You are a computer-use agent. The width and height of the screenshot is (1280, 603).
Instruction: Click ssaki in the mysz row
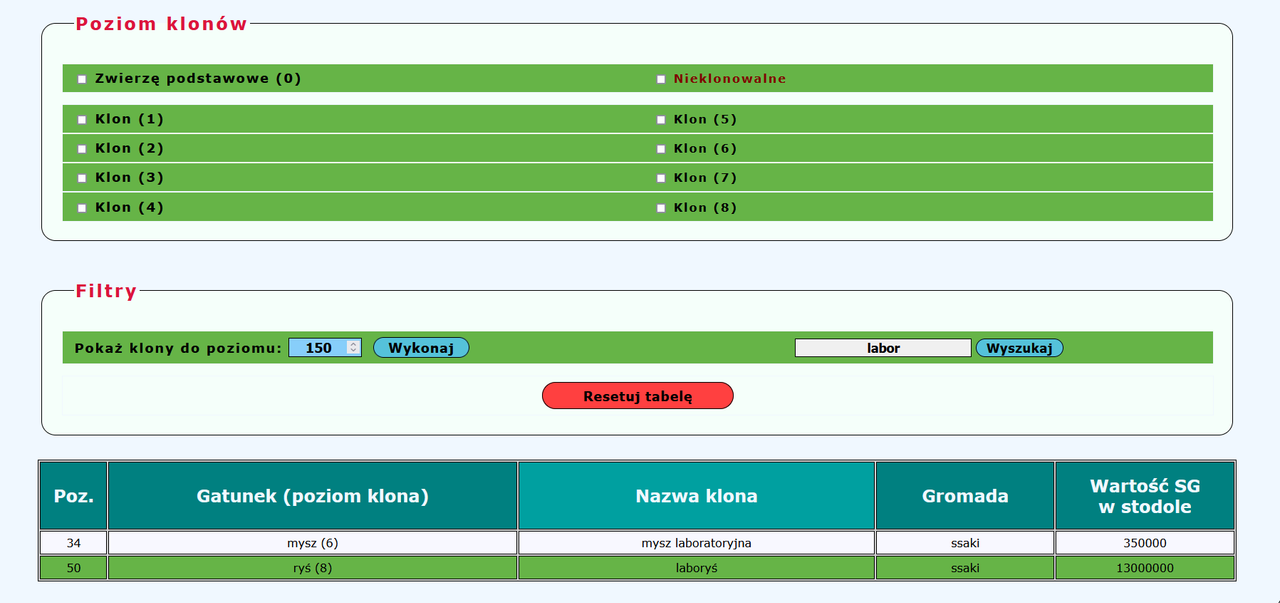[965, 543]
